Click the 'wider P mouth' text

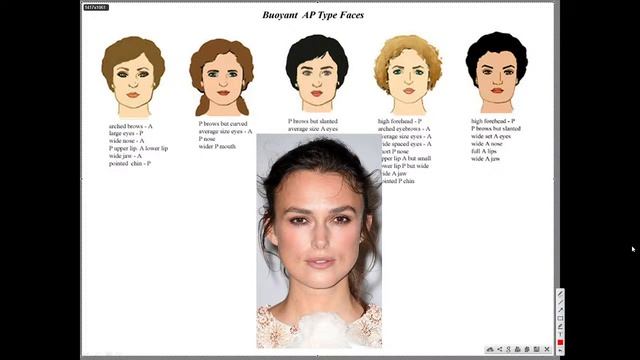217,146
